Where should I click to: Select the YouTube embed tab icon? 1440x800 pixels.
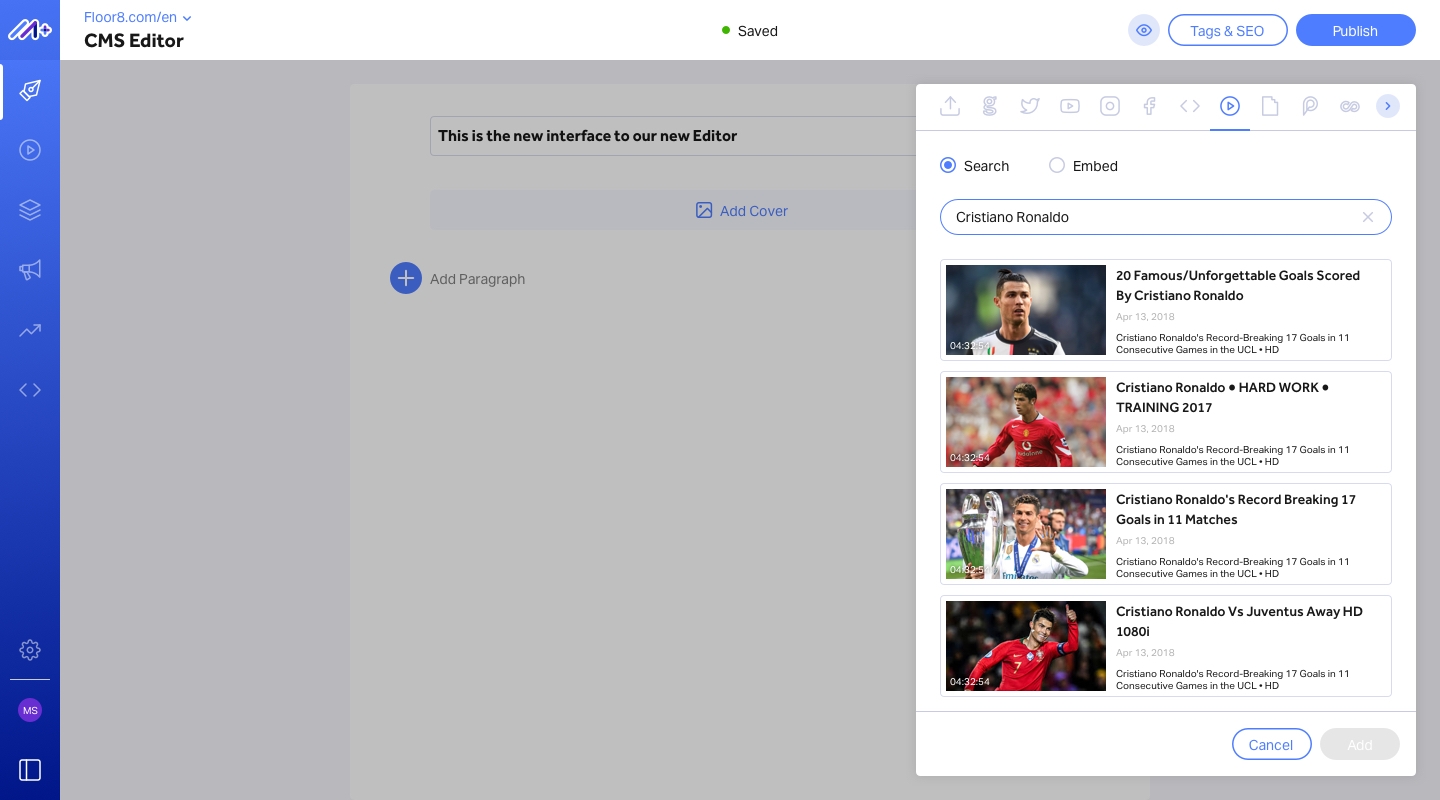pyautogui.click(x=1070, y=106)
